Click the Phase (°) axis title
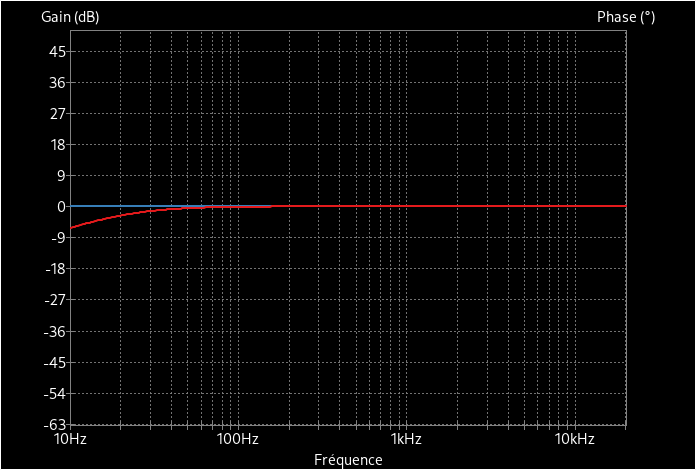696x470 pixels. coord(625,17)
